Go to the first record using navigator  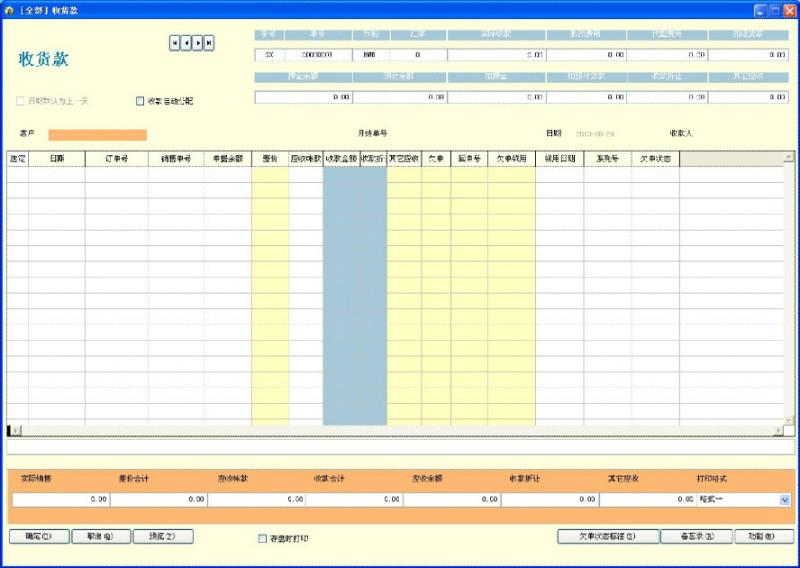[x=175, y=43]
